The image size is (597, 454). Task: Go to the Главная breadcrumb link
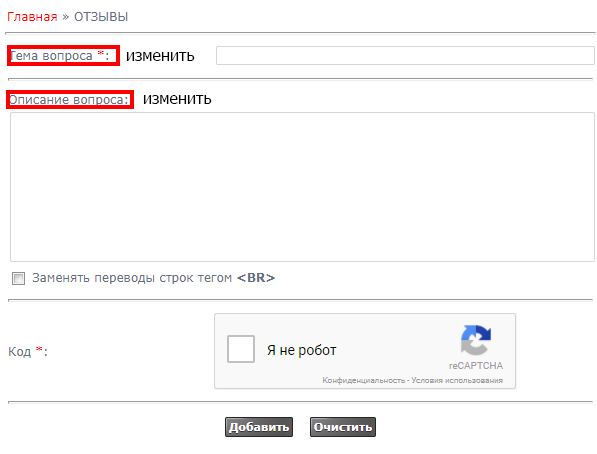click(32, 17)
